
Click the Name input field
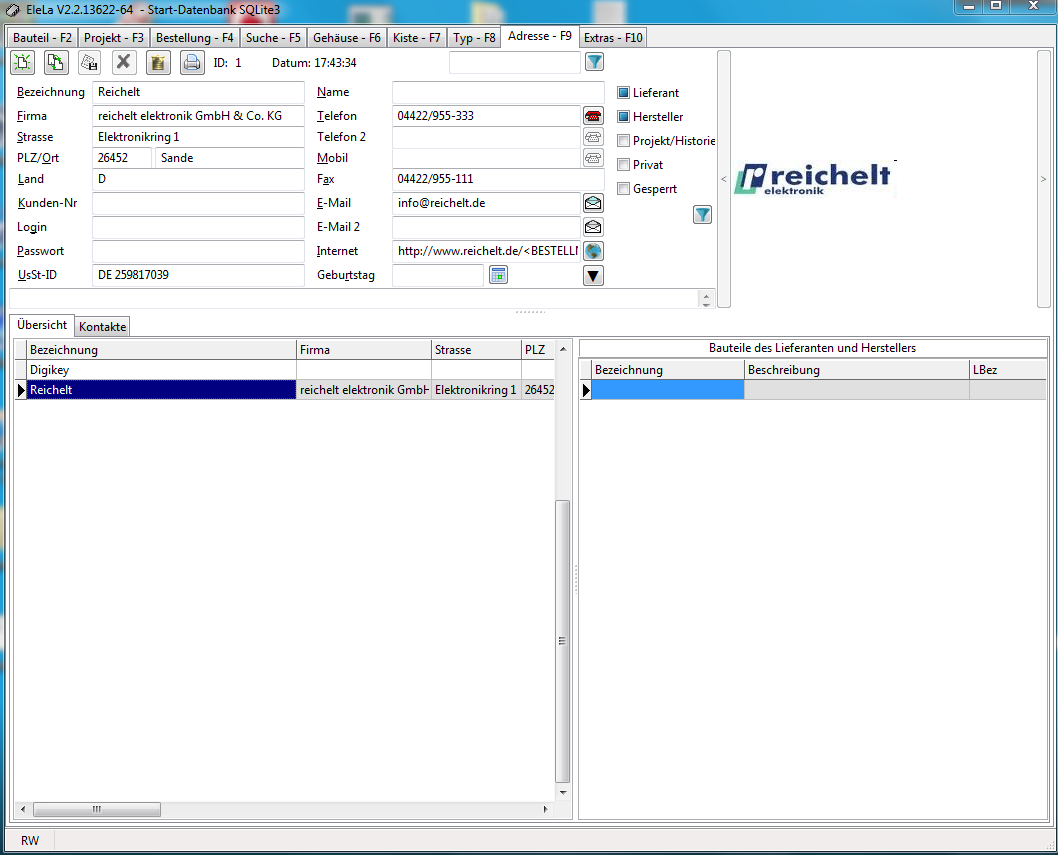click(x=498, y=92)
